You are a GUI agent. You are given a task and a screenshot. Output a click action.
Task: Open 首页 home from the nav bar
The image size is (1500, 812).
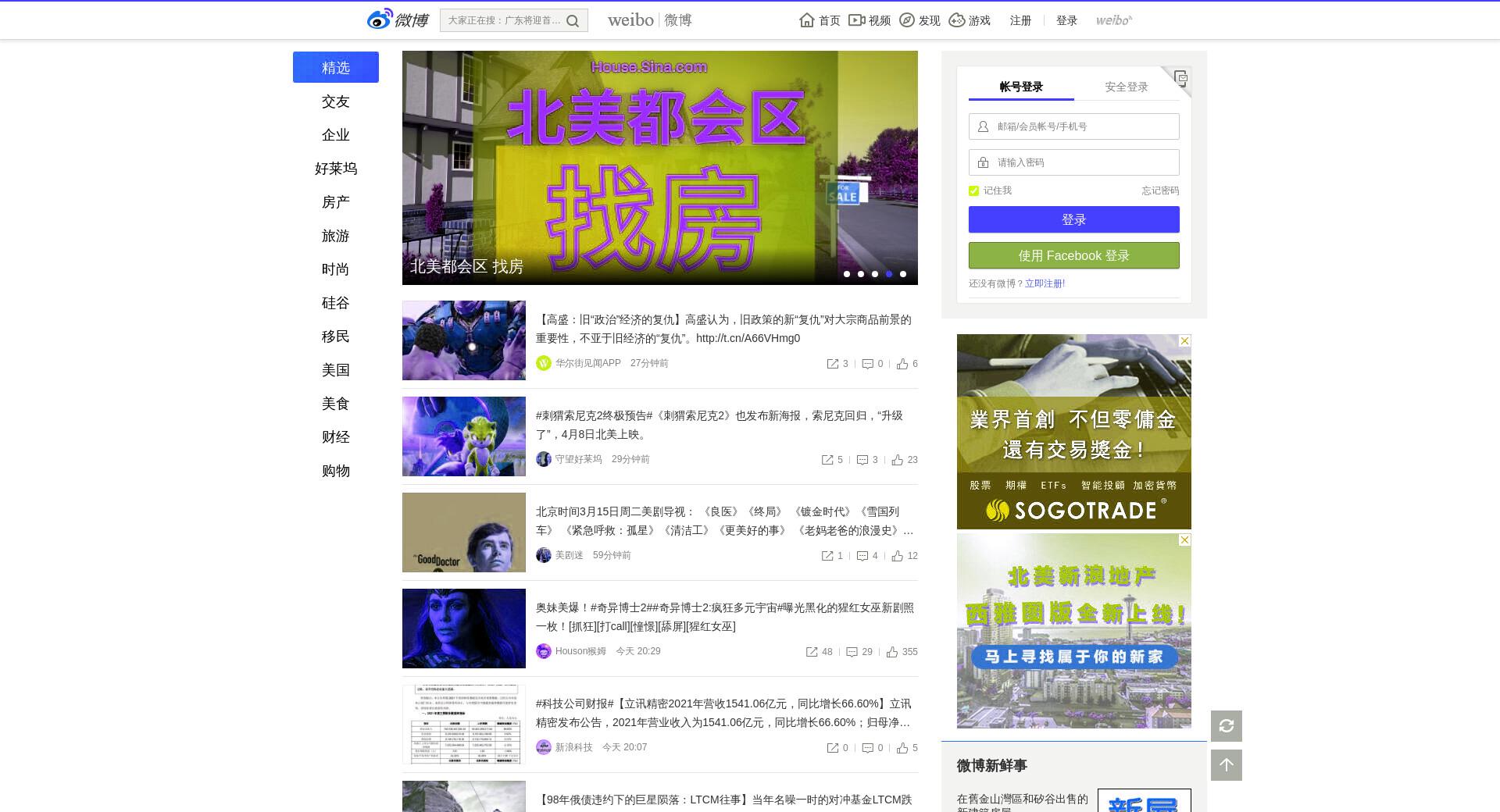click(820, 20)
